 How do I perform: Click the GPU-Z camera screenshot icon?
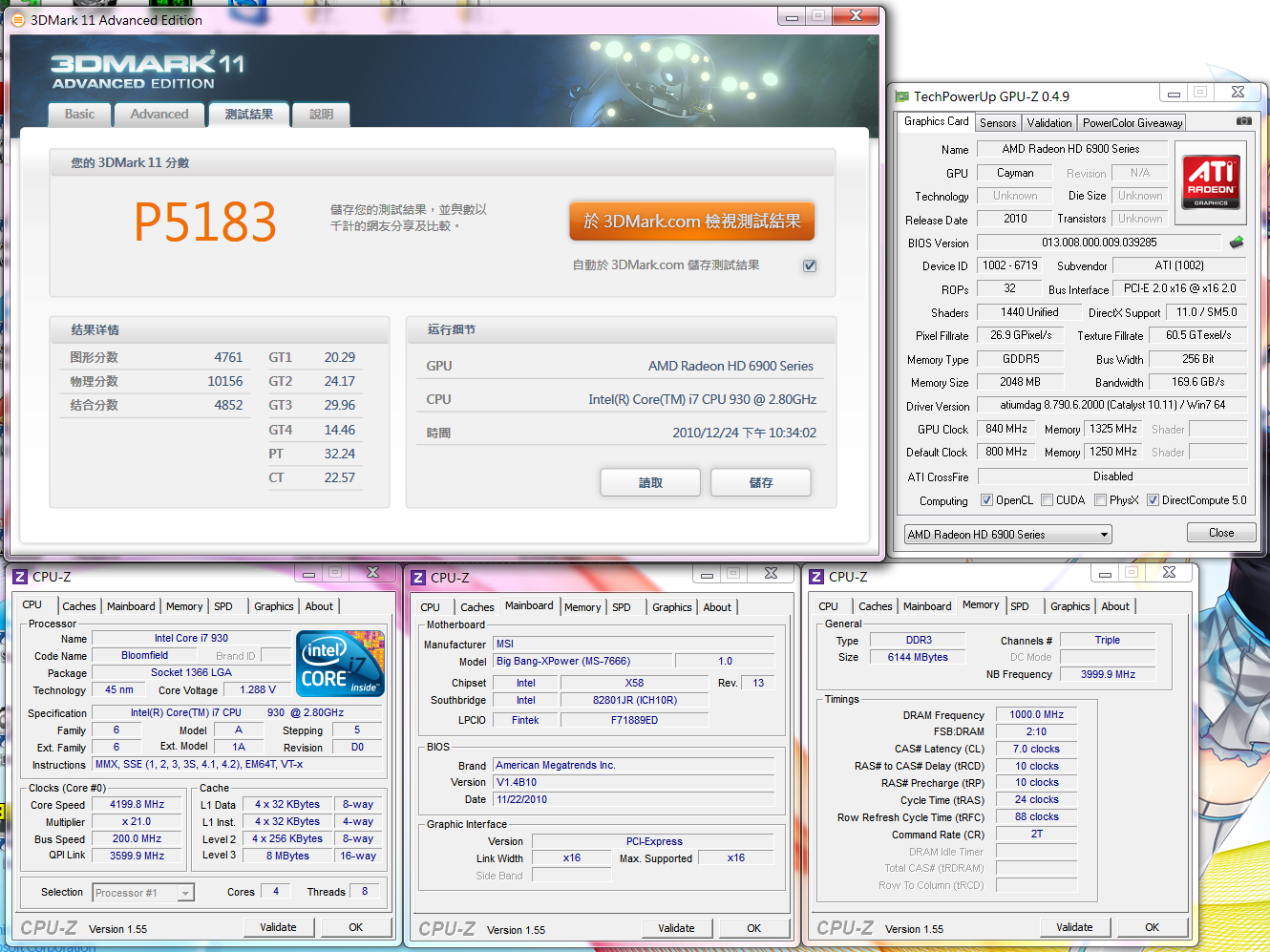pos(1244,121)
